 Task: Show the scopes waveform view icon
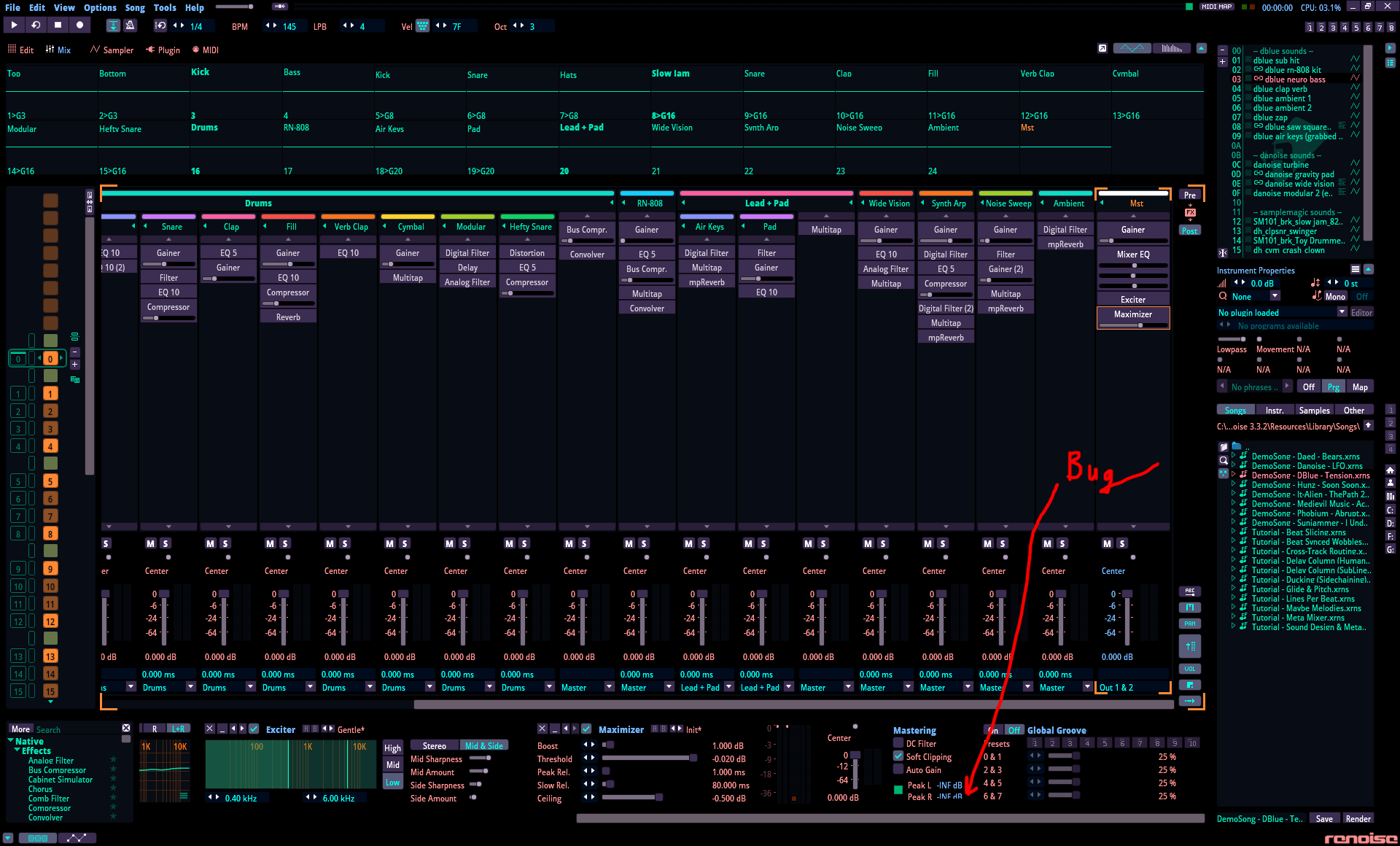(1132, 48)
